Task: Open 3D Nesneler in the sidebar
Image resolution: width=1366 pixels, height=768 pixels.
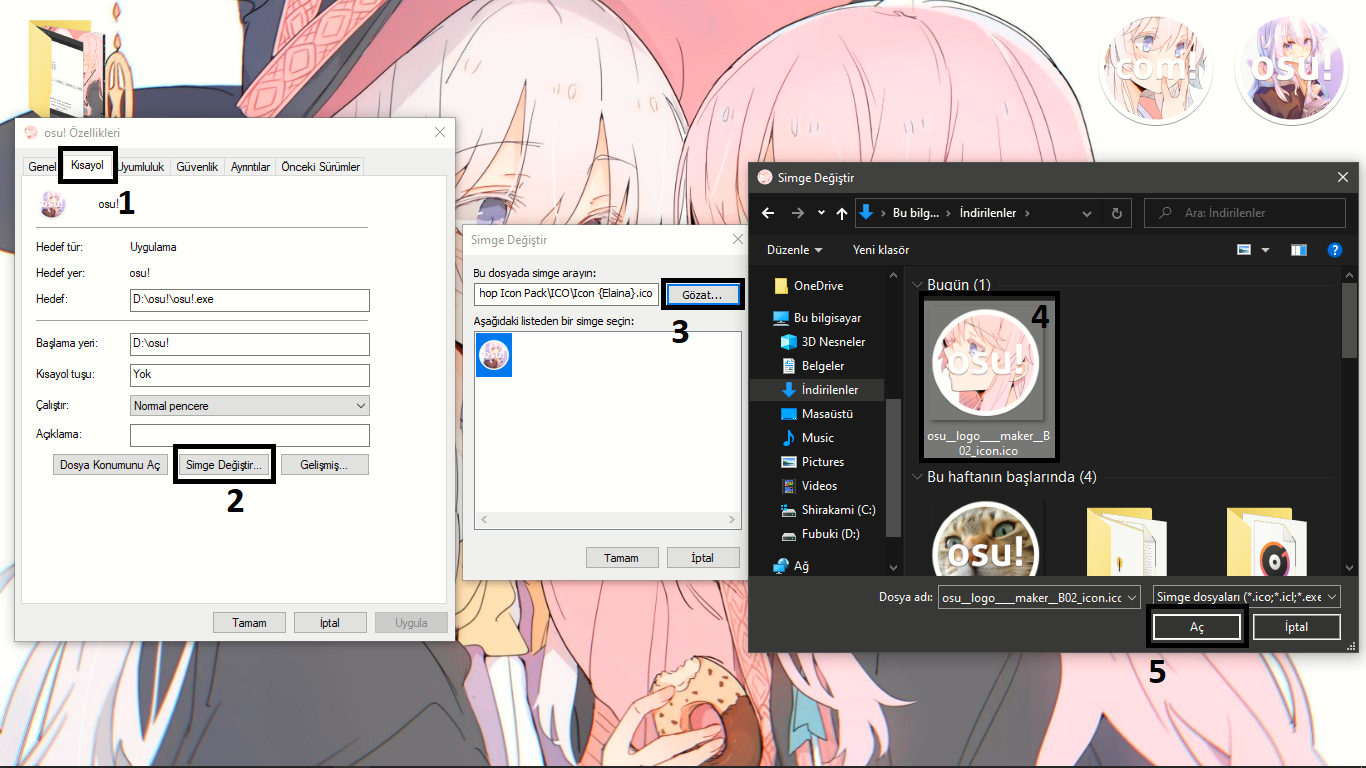Action: tap(823, 342)
